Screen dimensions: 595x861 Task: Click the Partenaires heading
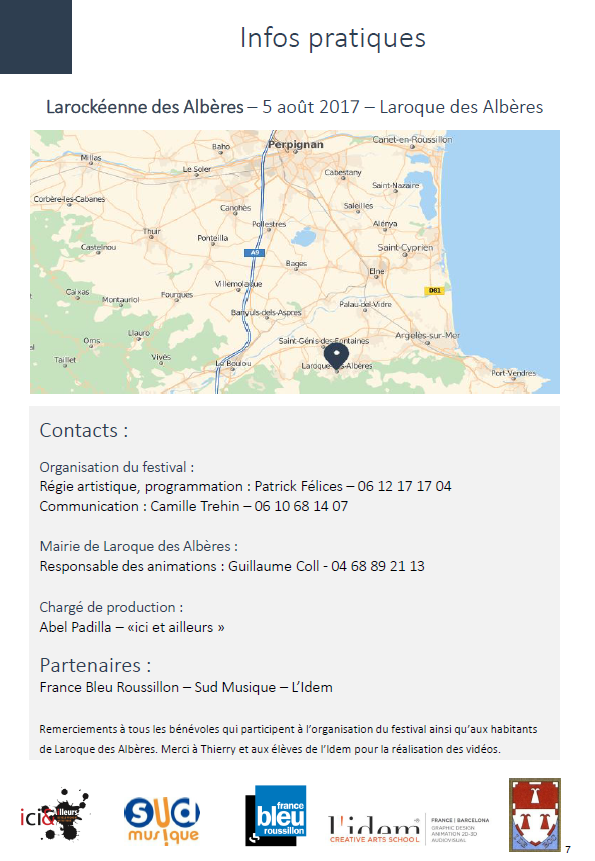[x=95, y=665]
